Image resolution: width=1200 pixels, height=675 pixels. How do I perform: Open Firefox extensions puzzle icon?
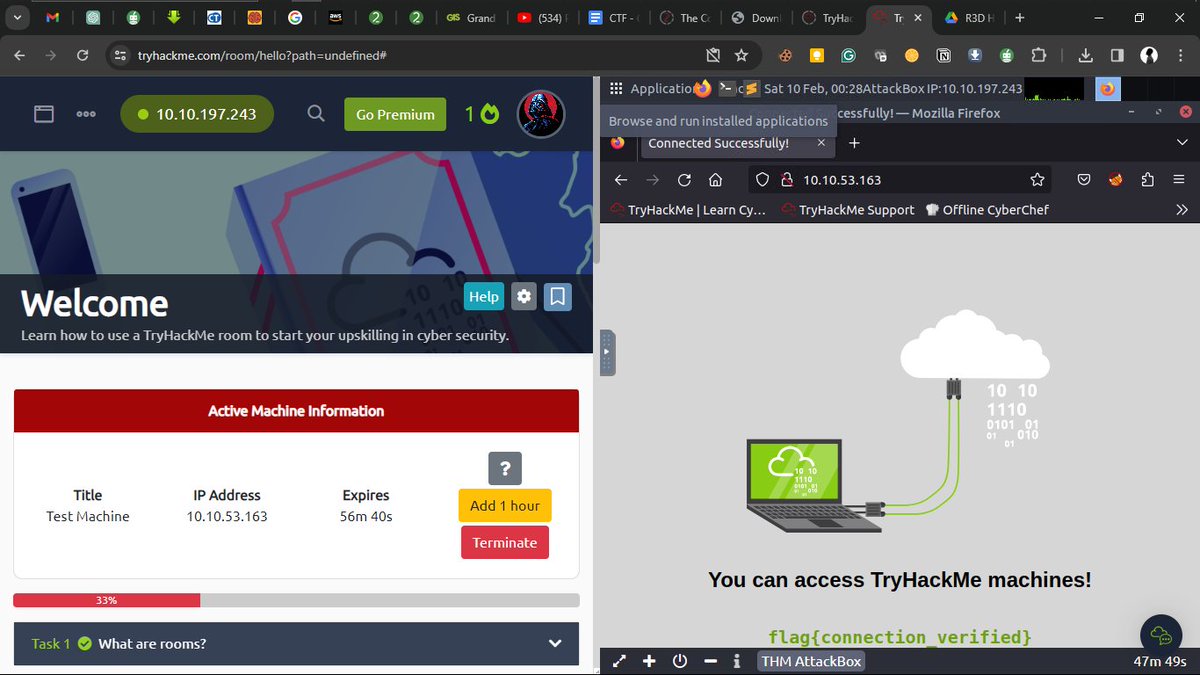(1147, 180)
